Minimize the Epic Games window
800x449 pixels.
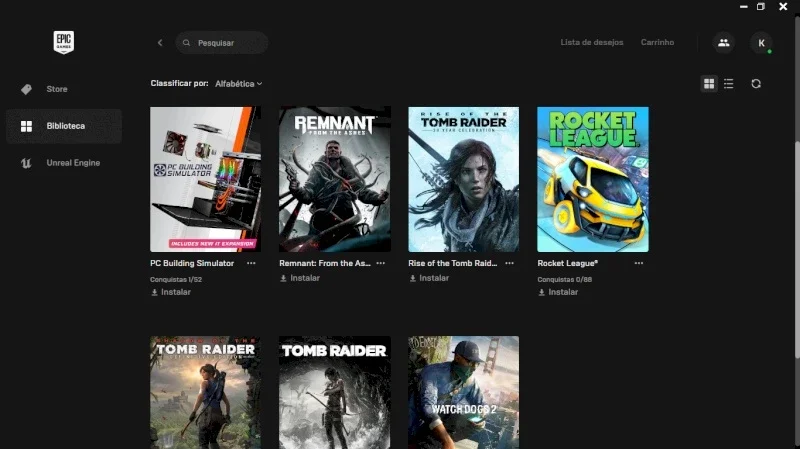(743, 7)
